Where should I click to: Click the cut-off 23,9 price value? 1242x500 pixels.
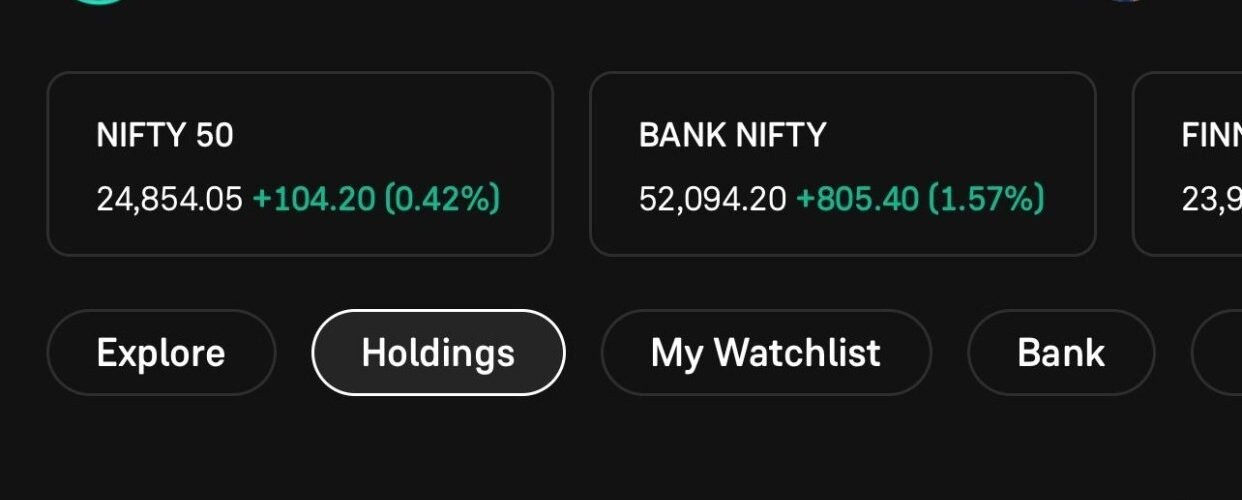1211,199
